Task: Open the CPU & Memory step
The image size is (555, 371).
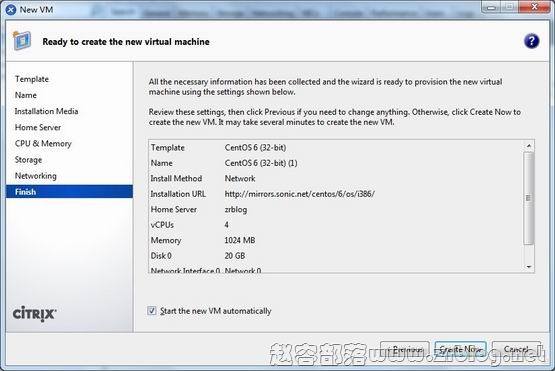Action: [x=43, y=143]
